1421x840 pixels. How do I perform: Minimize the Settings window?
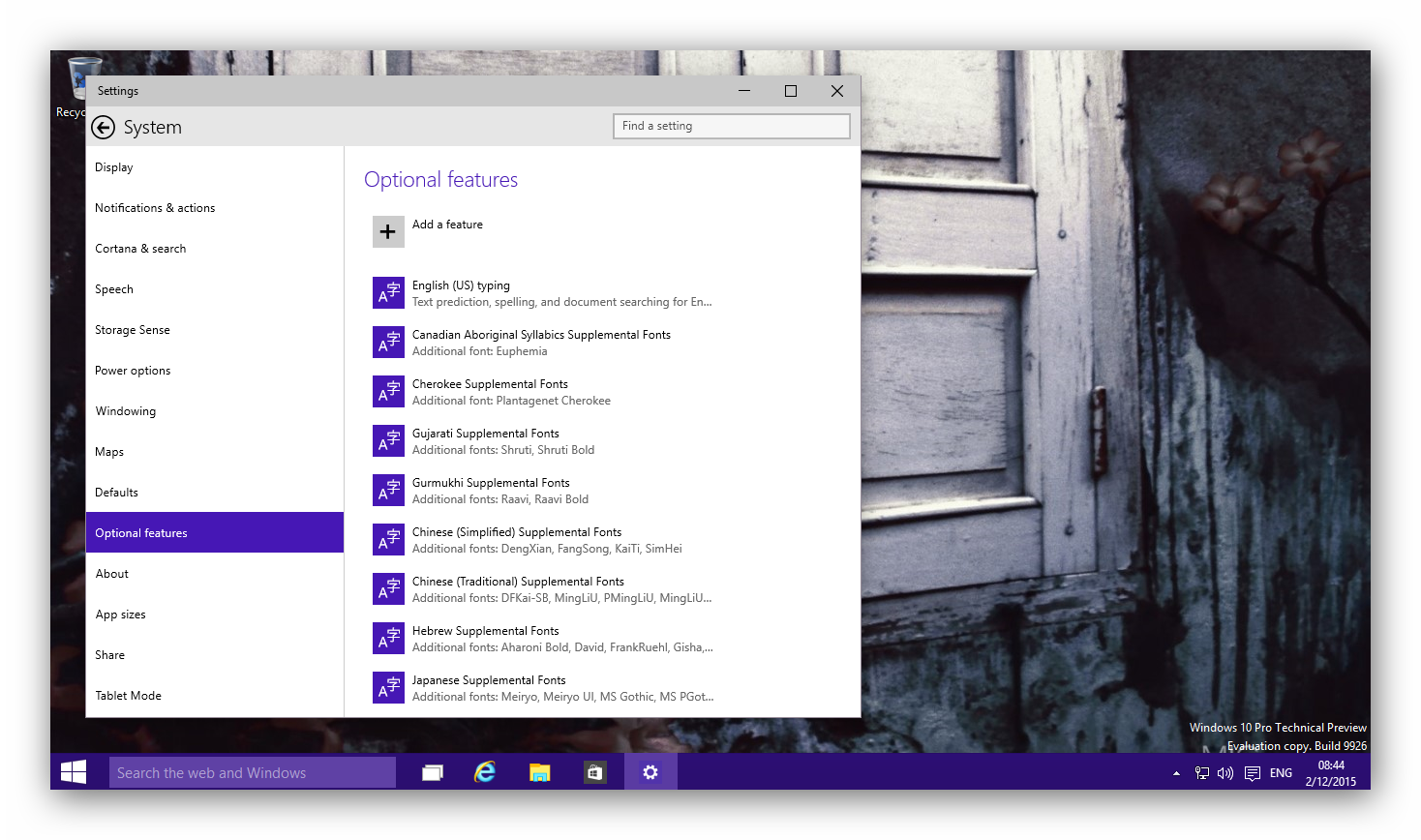point(744,91)
